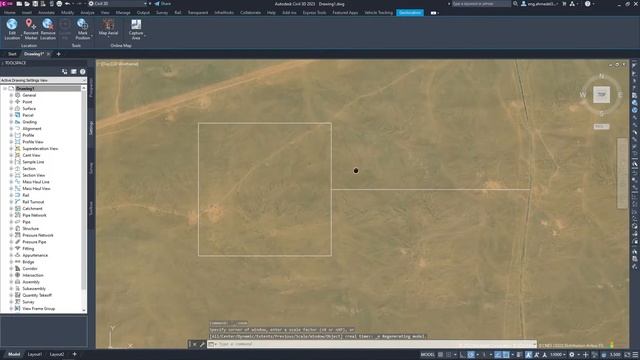Open the Civil 3D application menu button
The image size is (640, 360).
click(x=6, y=4)
